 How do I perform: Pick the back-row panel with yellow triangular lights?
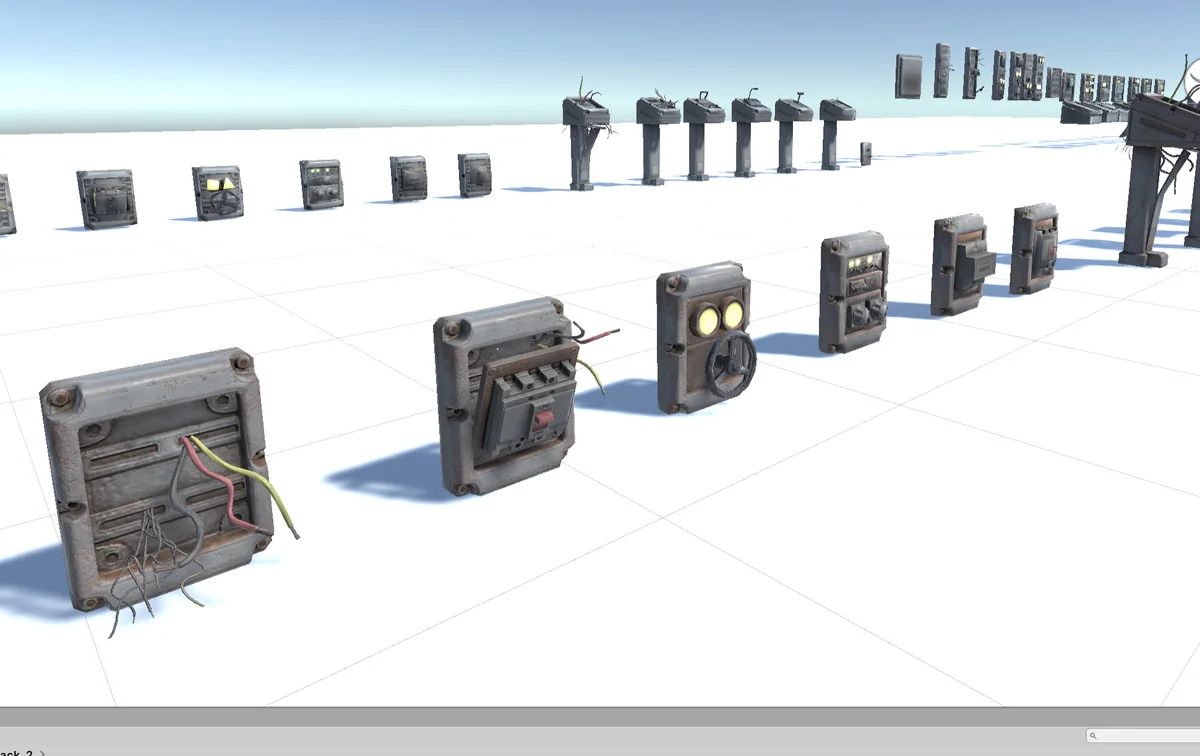217,192
